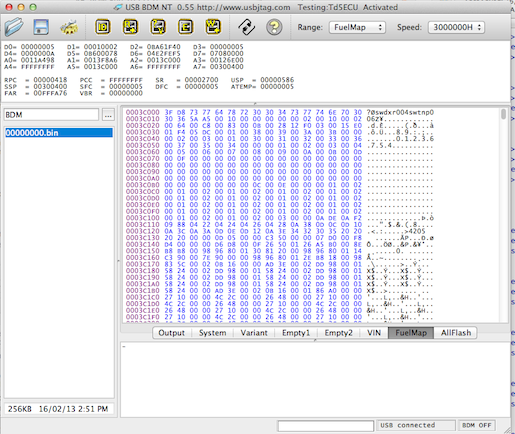Switch to the Variant tab
Viewport: 515px width, 434px height.
point(254,333)
